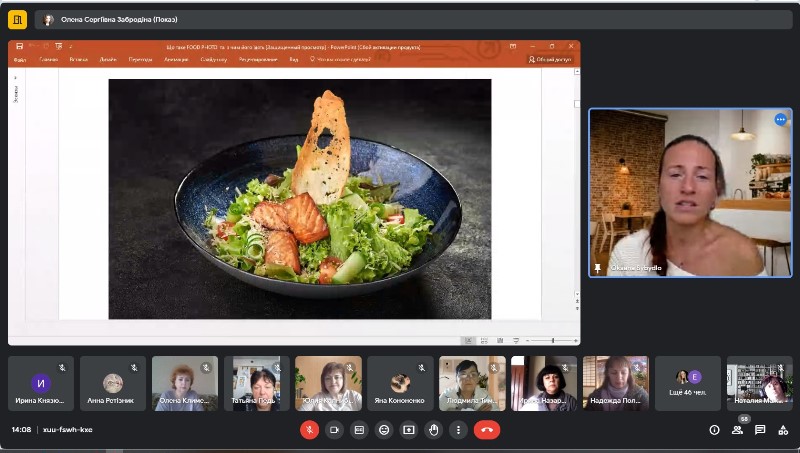Leave the call with the red hang-up button

pos(487,430)
